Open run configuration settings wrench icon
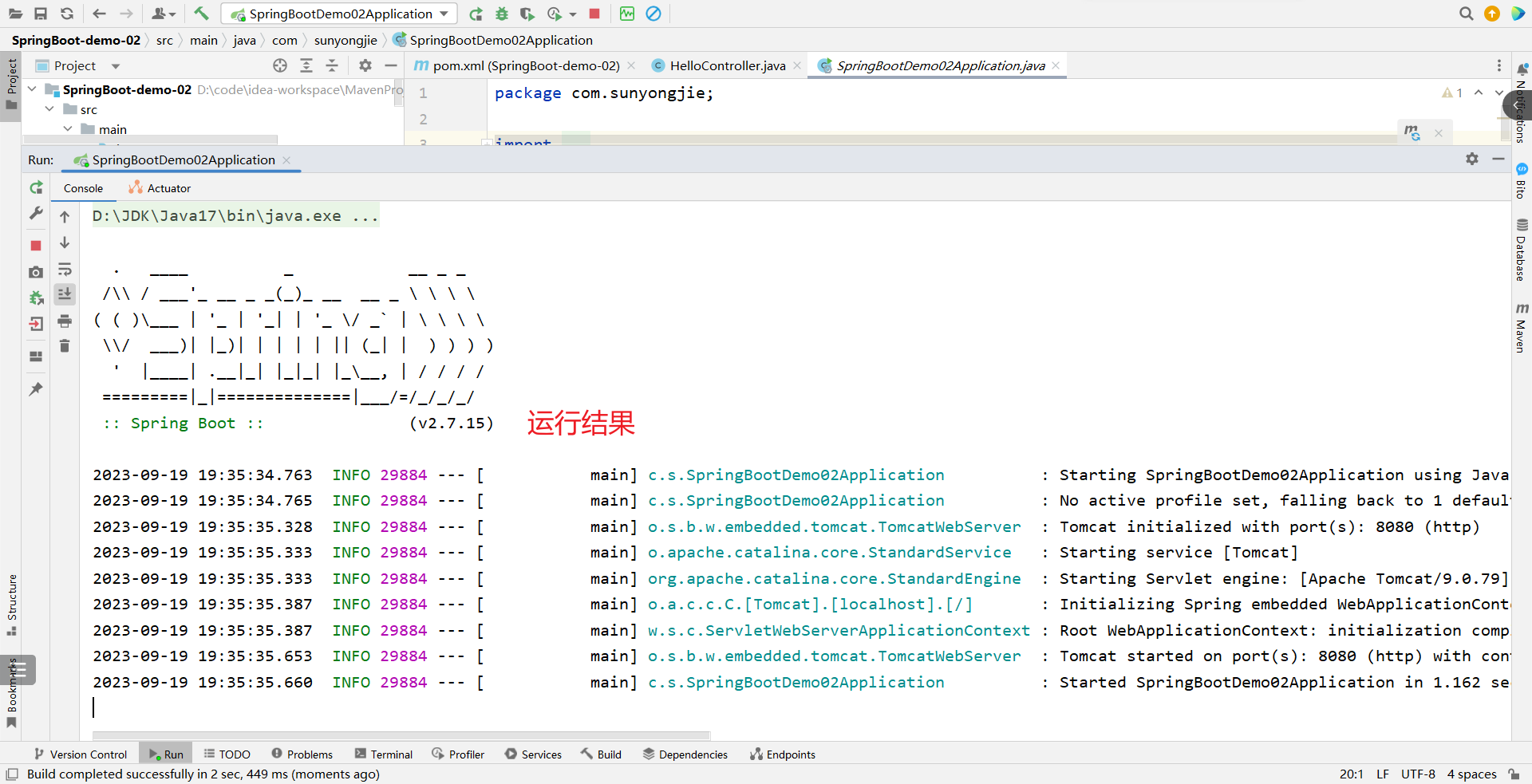 [36, 214]
